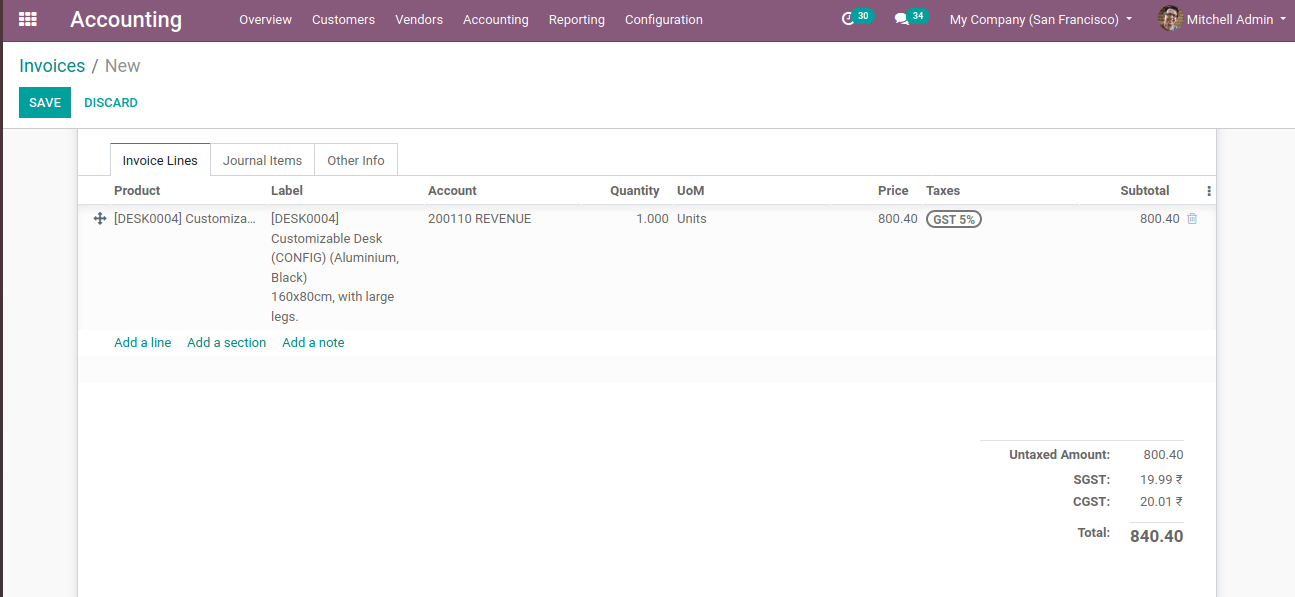Open the Customers menu
1295x597 pixels.
pos(343,20)
